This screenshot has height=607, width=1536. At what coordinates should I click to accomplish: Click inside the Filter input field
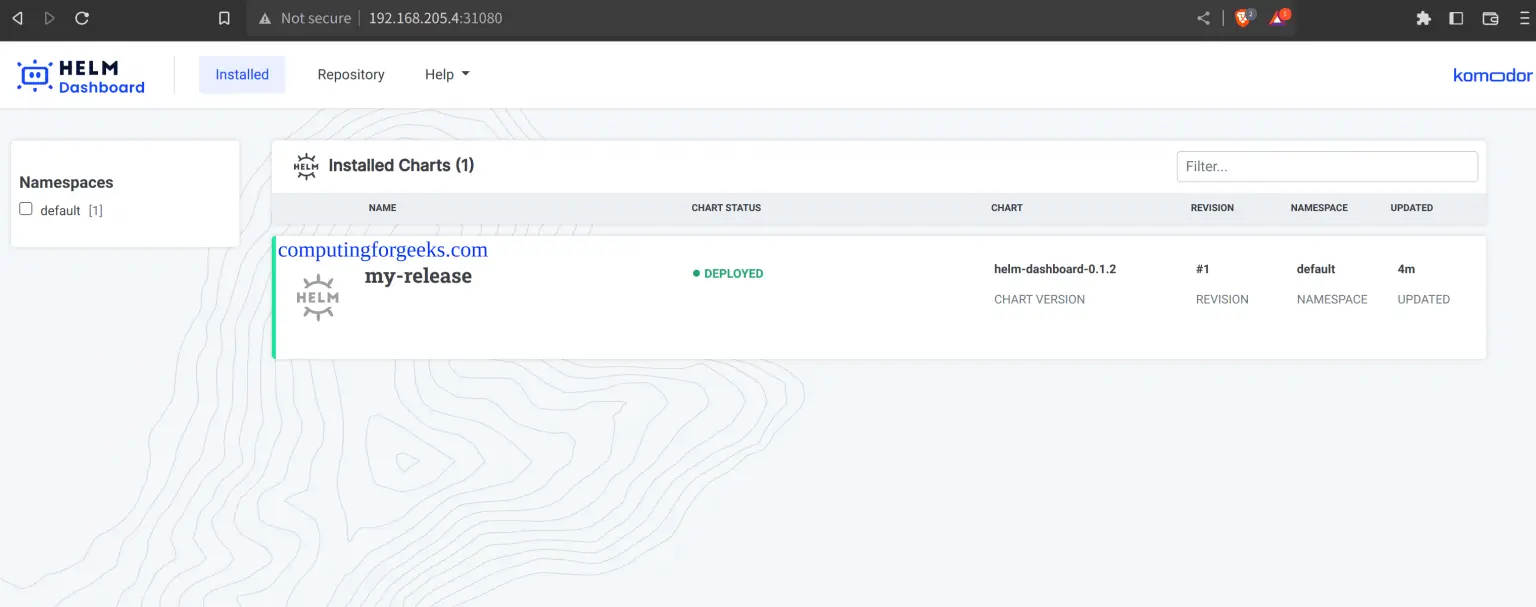(1326, 166)
